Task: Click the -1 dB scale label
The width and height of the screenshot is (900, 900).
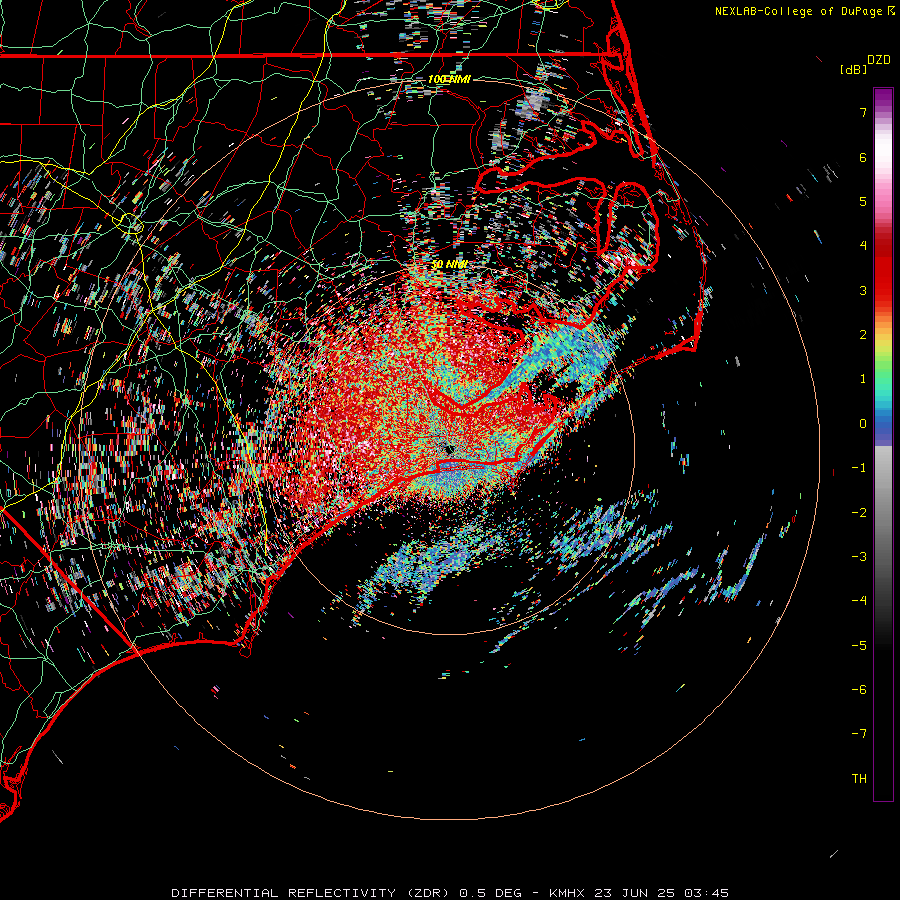Action: (x=859, y=468)
